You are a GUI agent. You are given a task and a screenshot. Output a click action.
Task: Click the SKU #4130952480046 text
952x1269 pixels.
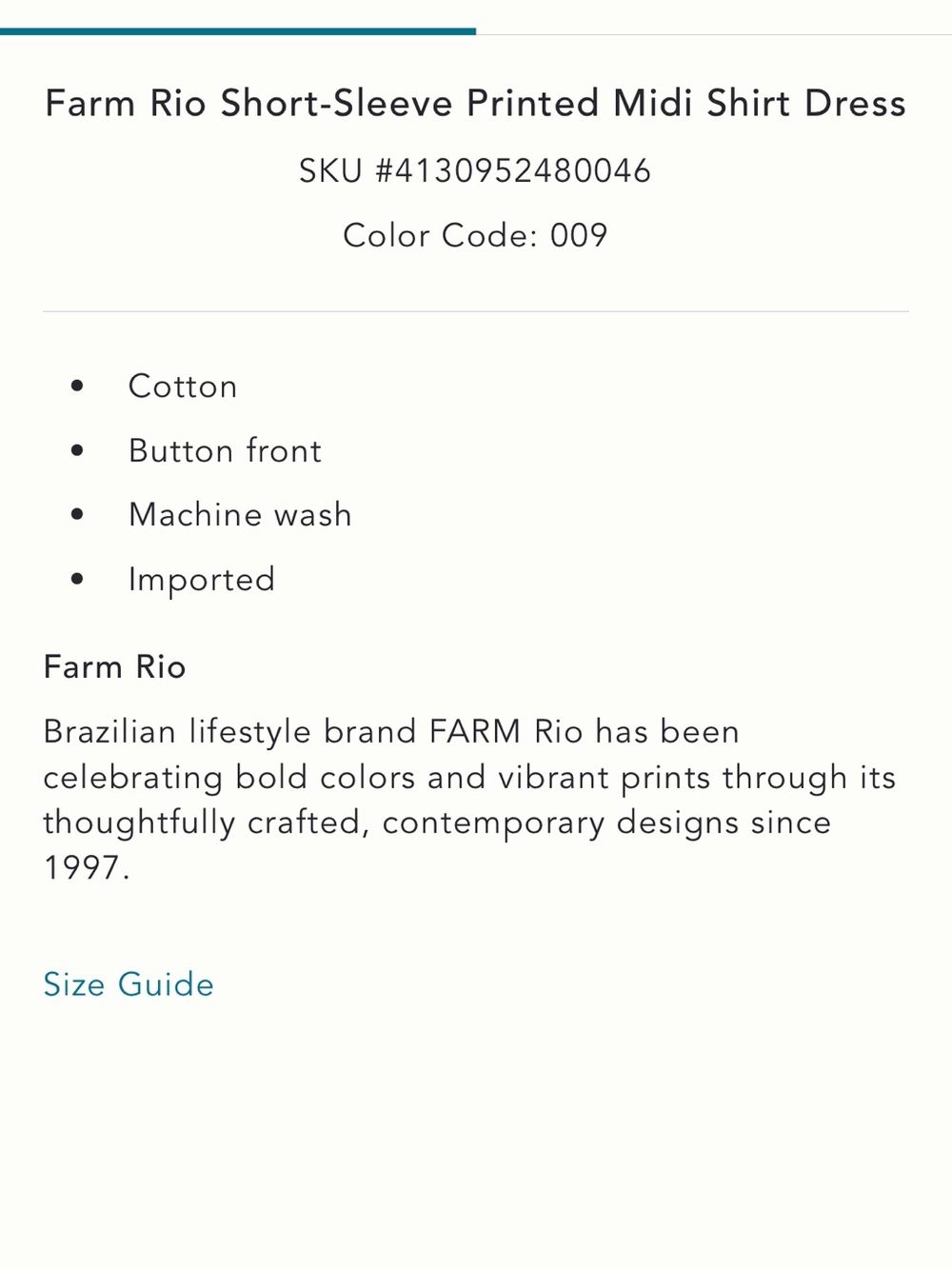click(x=475, y=171)
